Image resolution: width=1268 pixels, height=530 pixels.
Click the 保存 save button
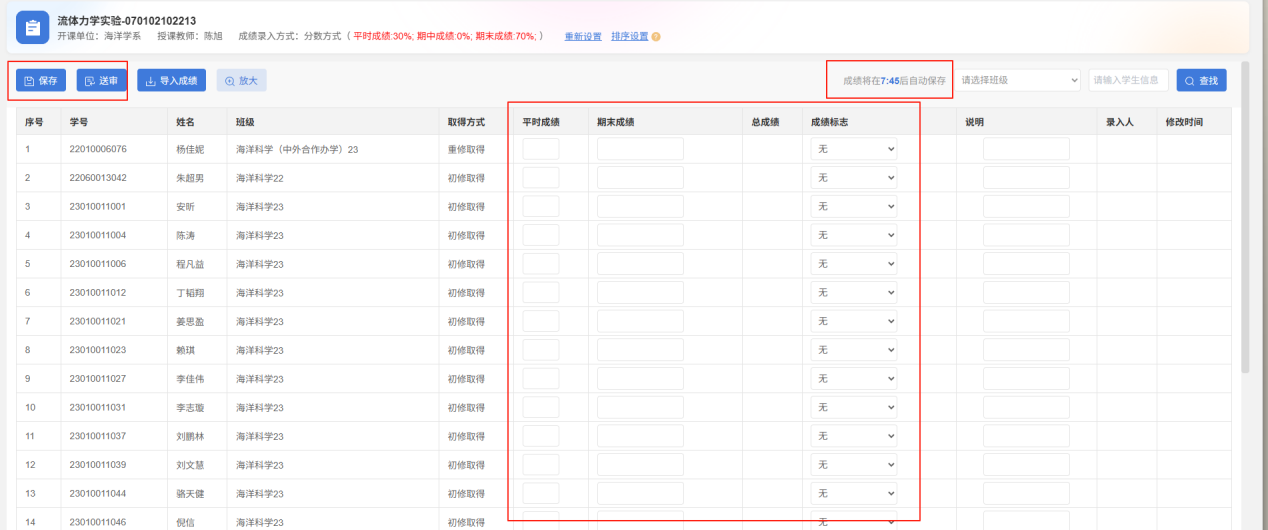pos(40,81)
